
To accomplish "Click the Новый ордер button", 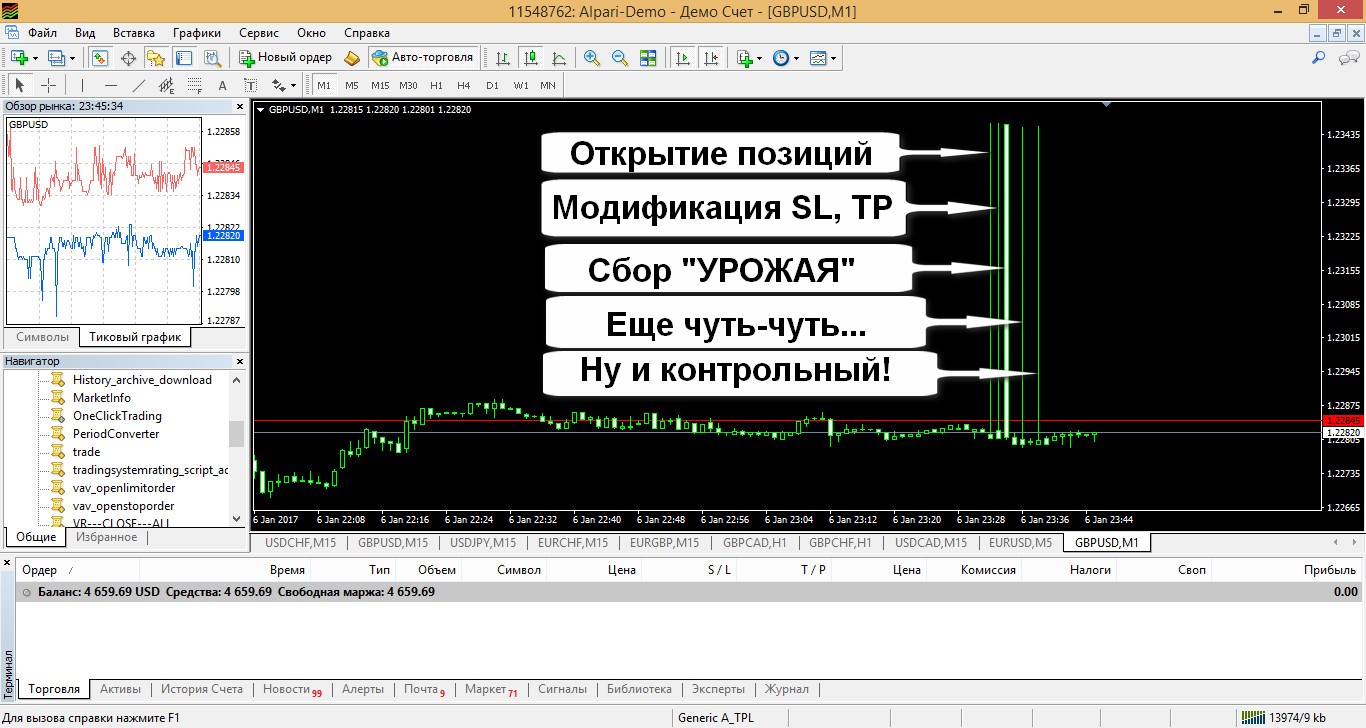I will (285, 58).
